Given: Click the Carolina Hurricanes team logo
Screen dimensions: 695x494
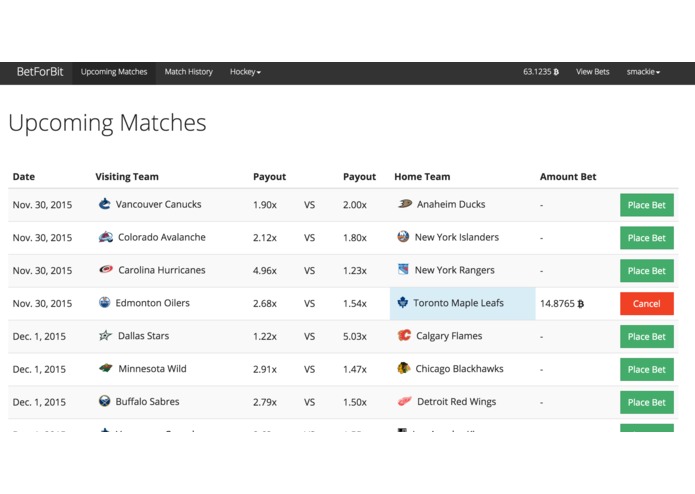Looking at the screenshot, I should [x=106, y=269].
